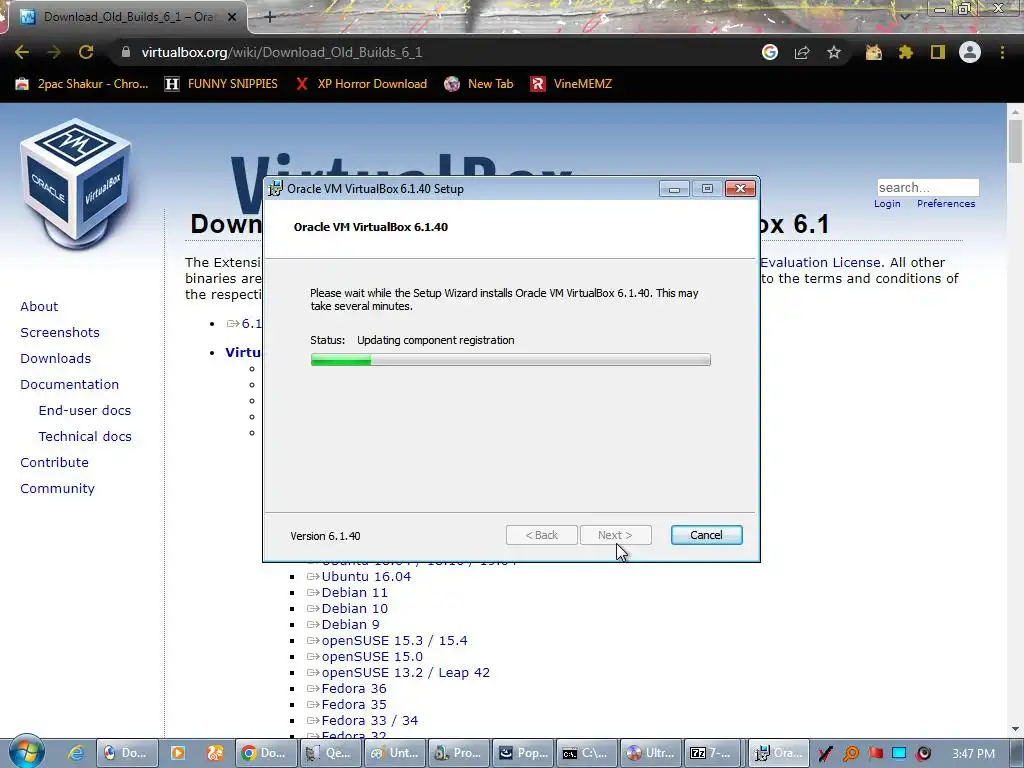Switch to the "Unt..." Paint taskbar window
The width and height of the screenshot is (1024, 768).
coord(394,753)
